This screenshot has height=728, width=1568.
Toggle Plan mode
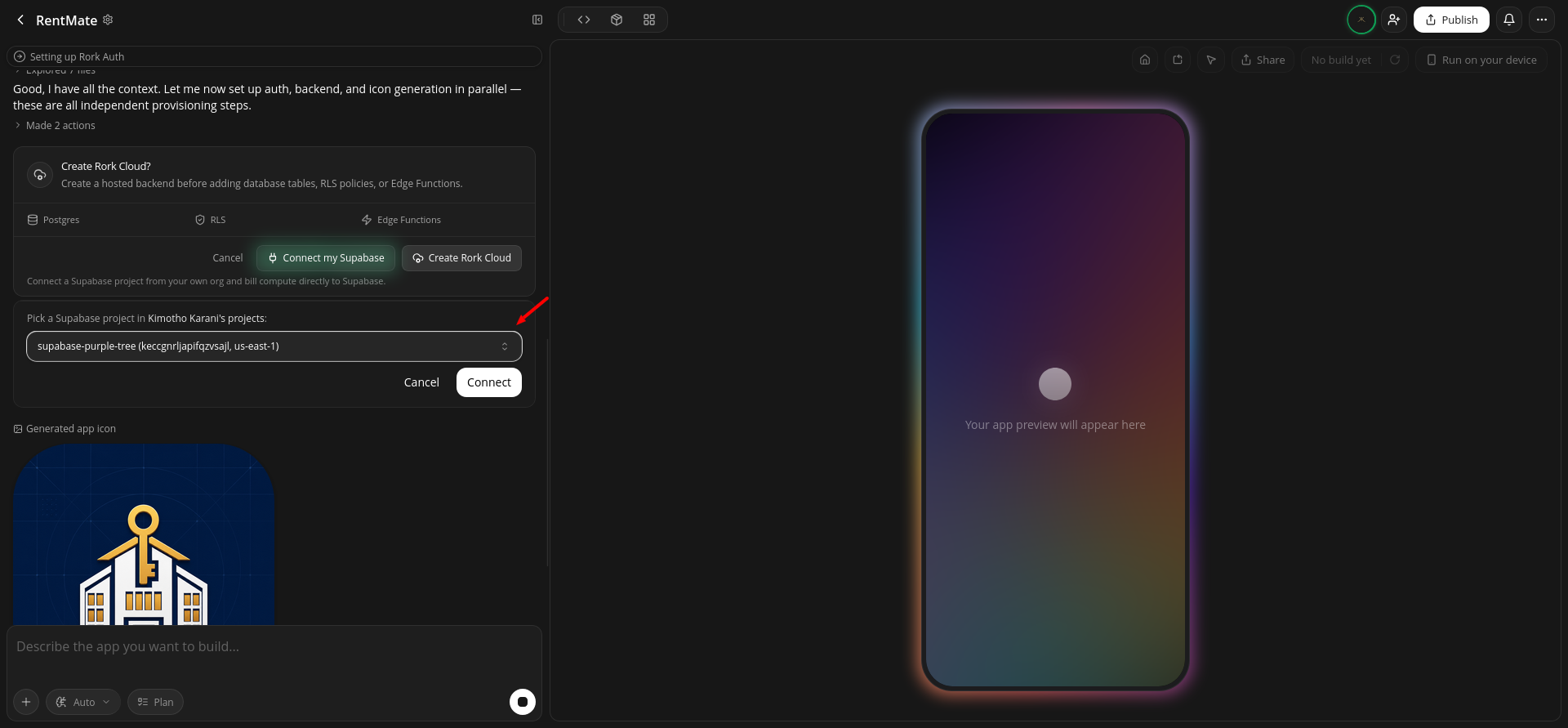click(155, 702)
